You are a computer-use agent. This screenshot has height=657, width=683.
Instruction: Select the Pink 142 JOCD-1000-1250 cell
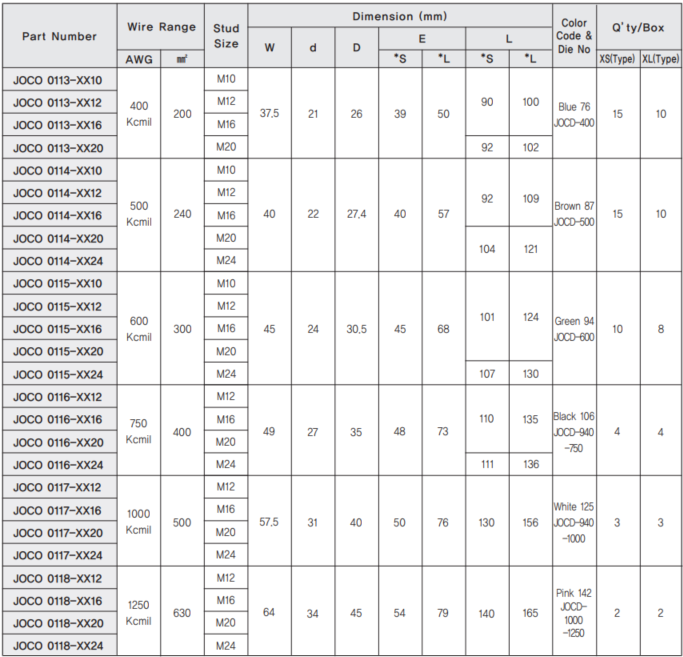point(574,613)
